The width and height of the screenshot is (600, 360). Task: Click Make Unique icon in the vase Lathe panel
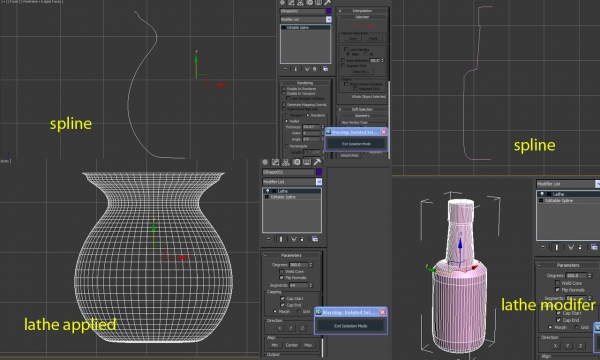[293, 239]
